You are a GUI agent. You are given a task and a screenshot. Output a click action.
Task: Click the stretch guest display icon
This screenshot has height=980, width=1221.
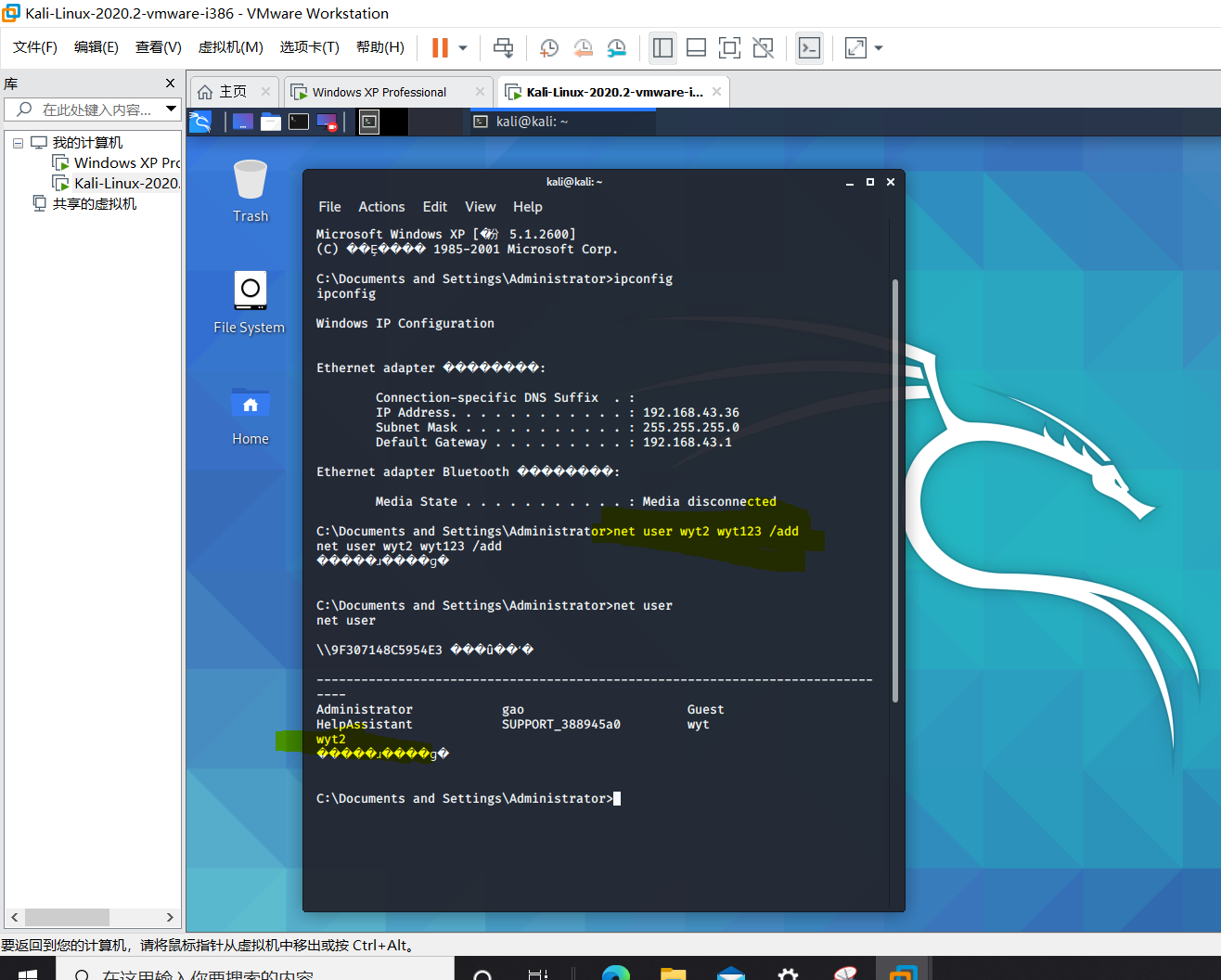(x=855, y=47)
